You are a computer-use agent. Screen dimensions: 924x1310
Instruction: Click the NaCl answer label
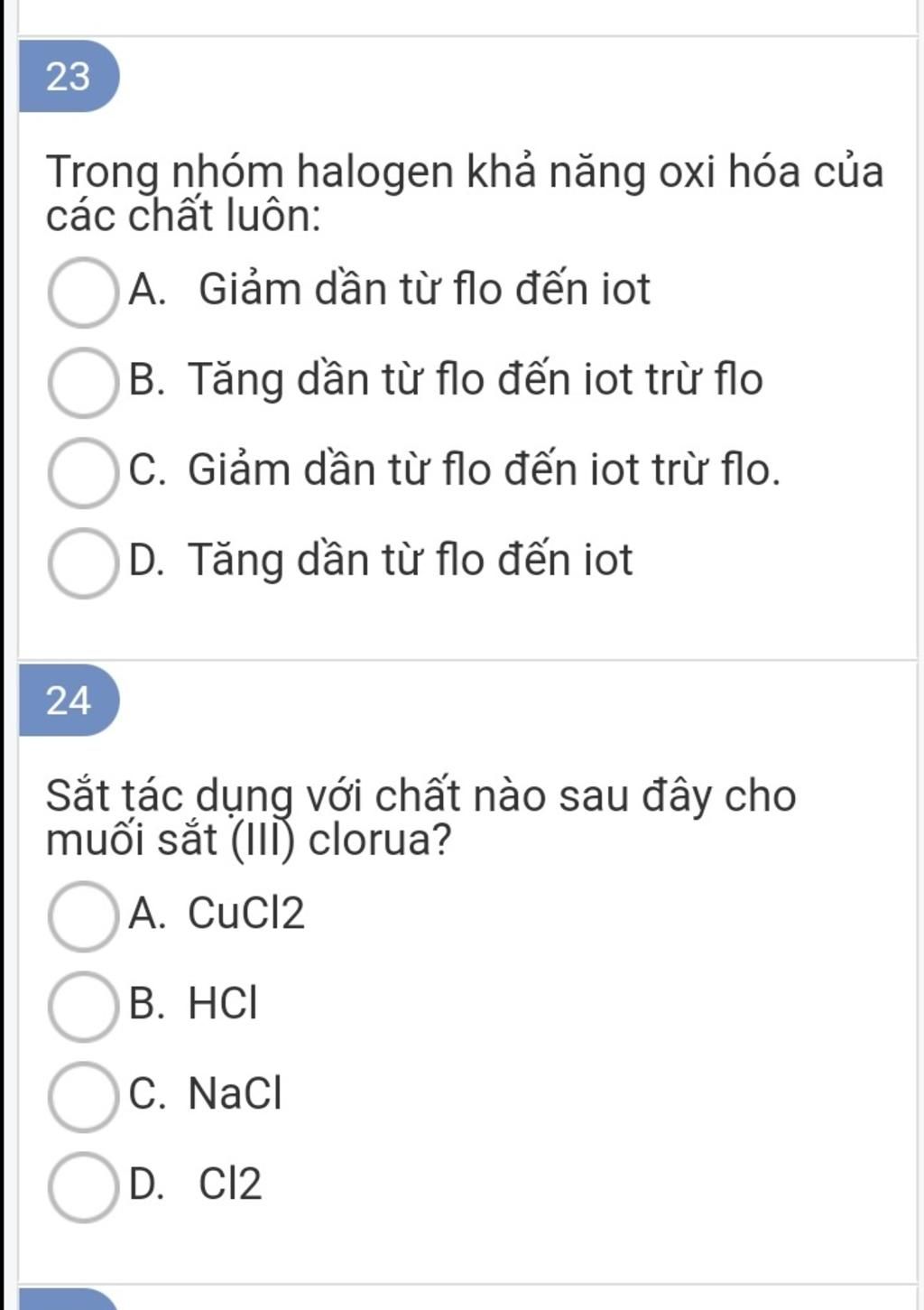click(x=235, y=1094)
